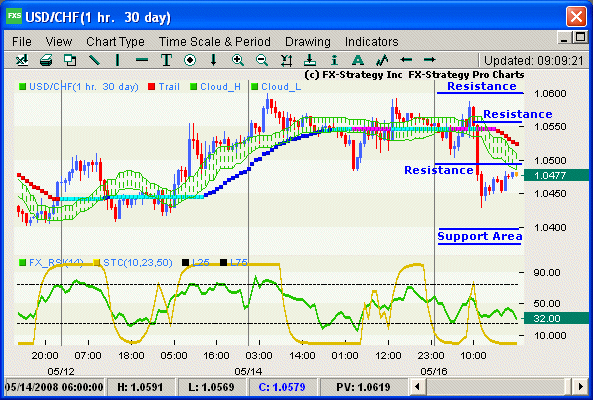Click the 1.0600 price axis label
593x400 pixels.
(x=550, y=93)
